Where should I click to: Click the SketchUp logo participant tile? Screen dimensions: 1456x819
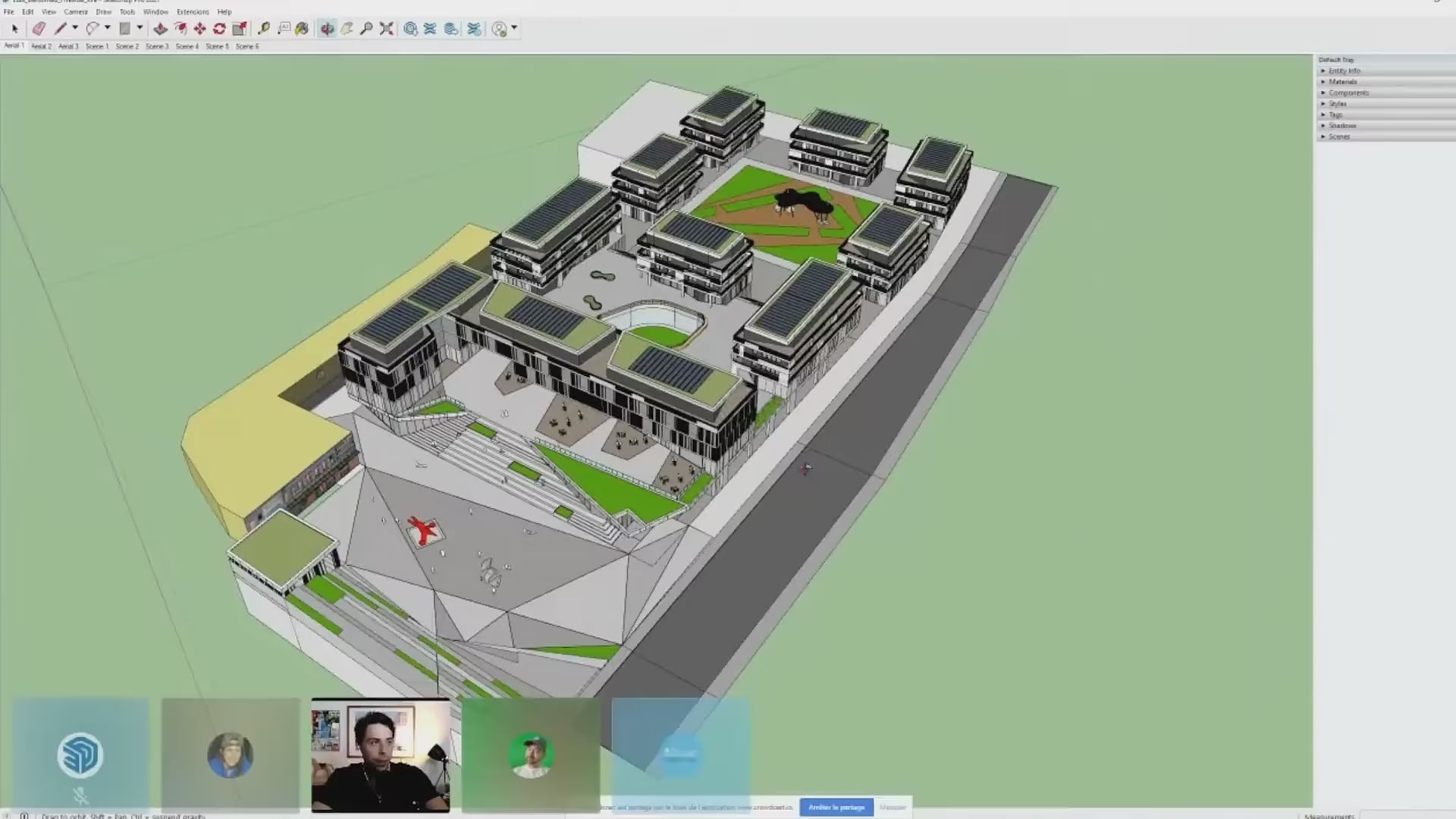[x=80, y=755]
